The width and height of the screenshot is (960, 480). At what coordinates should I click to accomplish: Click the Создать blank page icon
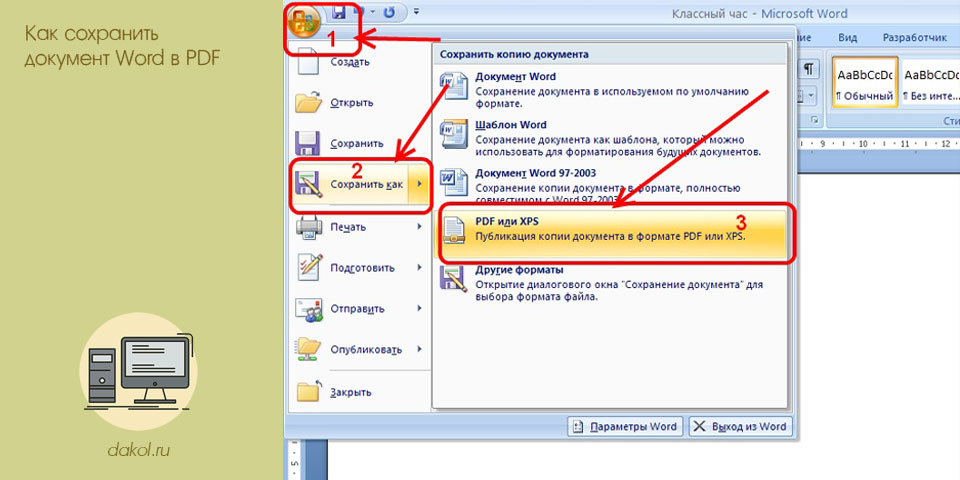pos(308,61)
